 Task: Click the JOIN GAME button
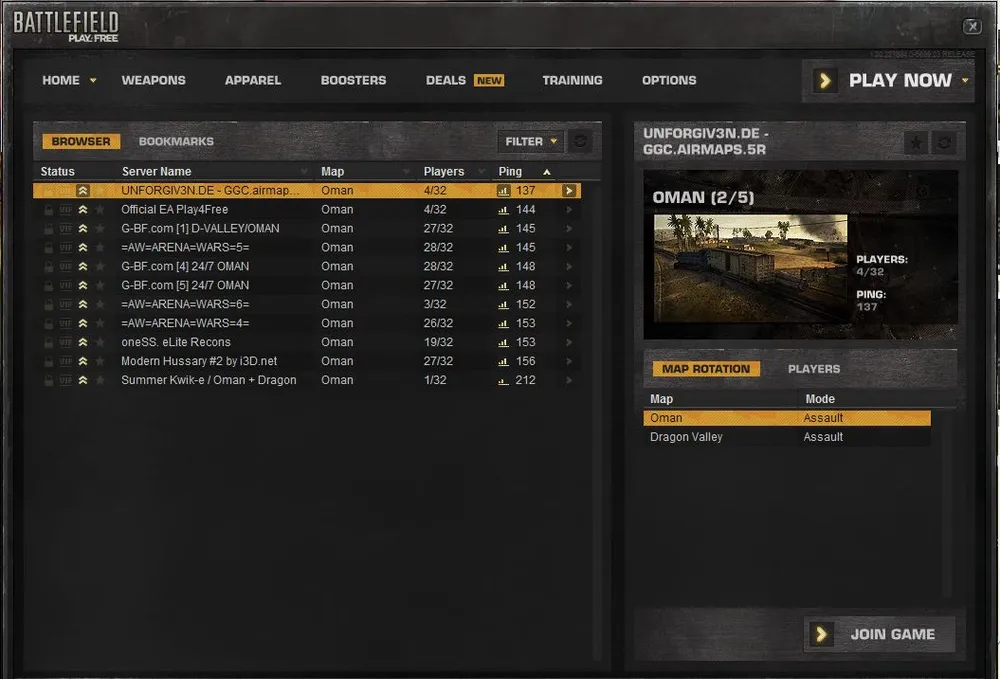coord(879,634)
